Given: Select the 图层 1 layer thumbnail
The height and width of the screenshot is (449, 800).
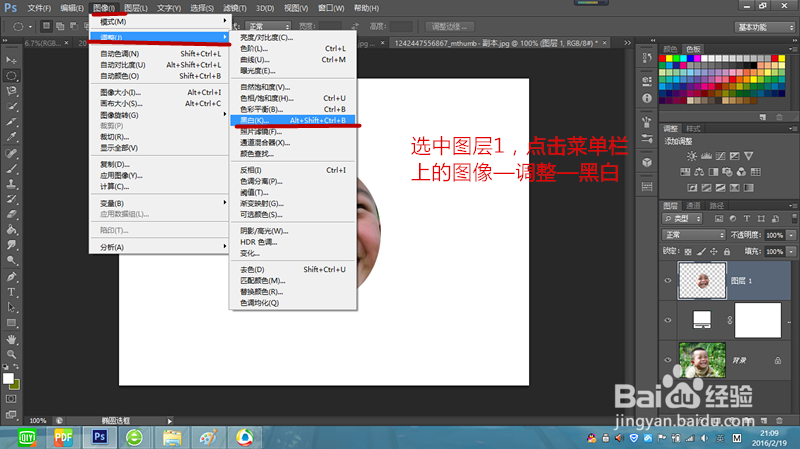Looking at the screenshot, I should click(702, 281).
